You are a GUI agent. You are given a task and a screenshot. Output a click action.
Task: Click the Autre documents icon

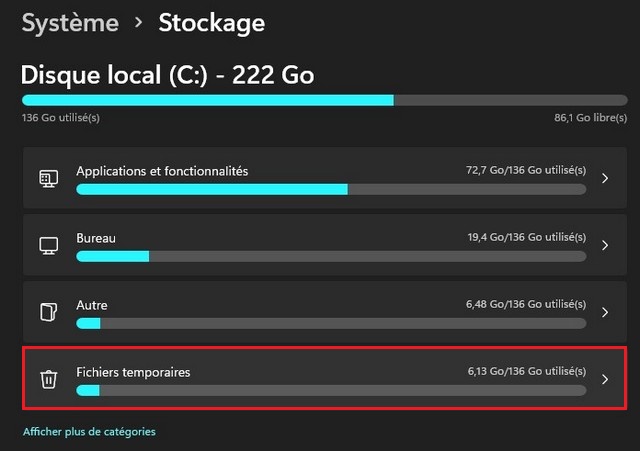coord(48,312)
